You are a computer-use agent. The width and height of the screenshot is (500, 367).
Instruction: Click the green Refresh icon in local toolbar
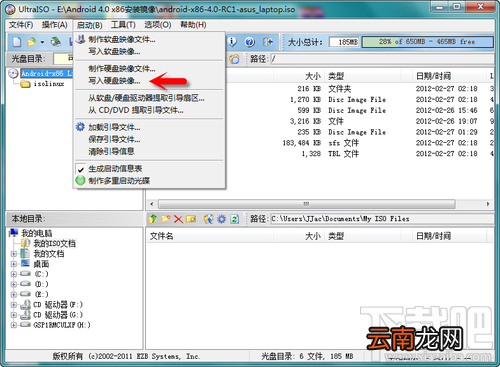[x=235, y=219]
